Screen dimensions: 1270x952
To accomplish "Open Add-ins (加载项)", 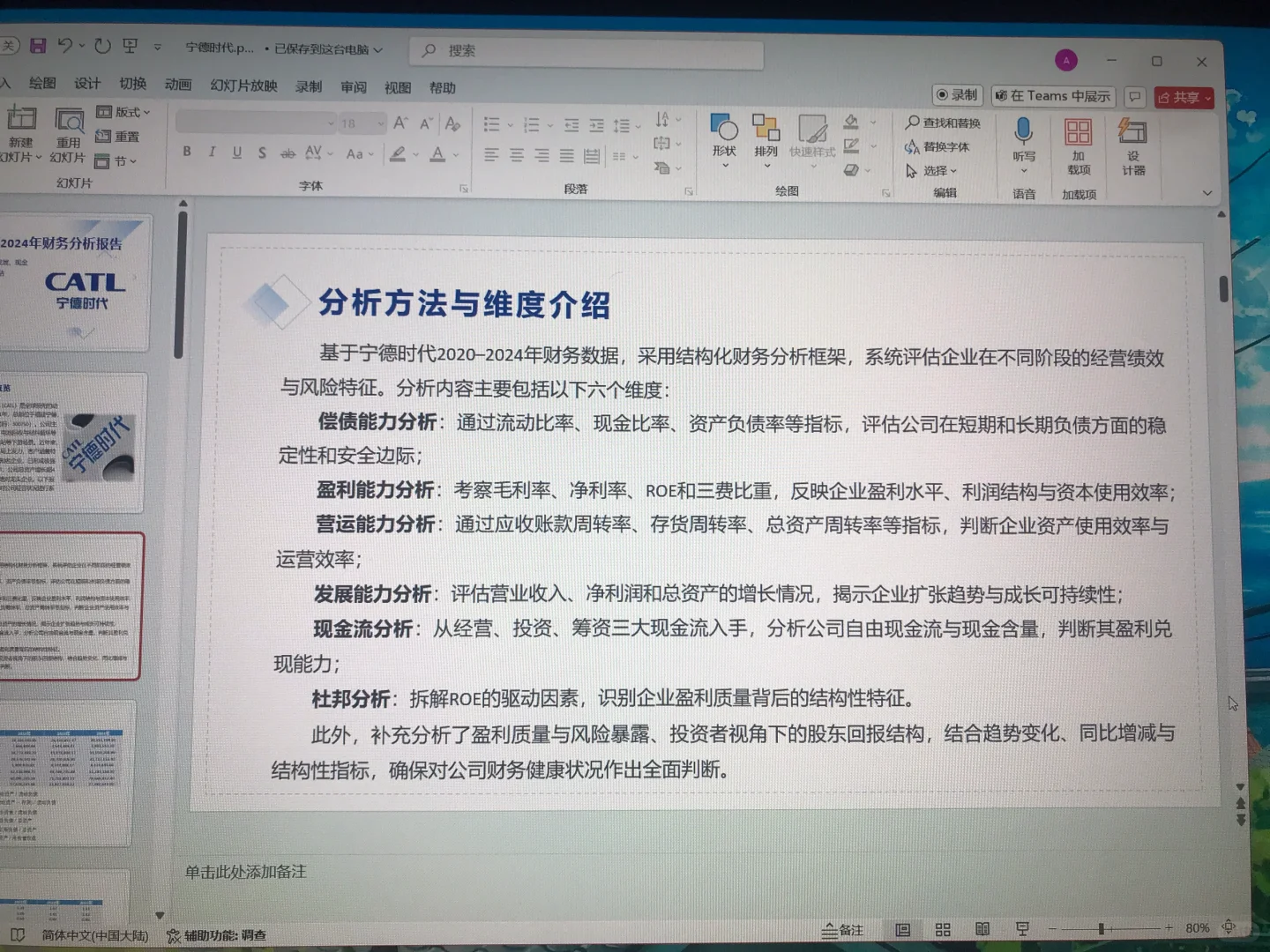I will [x=1078, y=146].
